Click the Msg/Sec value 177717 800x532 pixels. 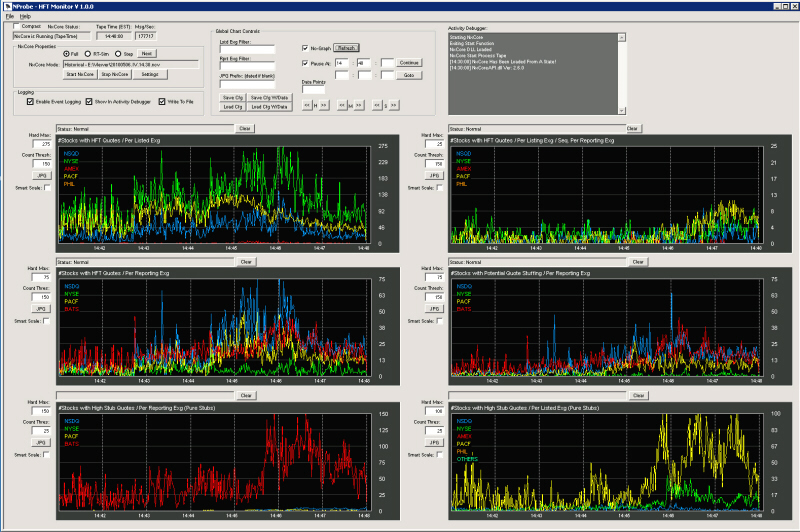[146, 36]
